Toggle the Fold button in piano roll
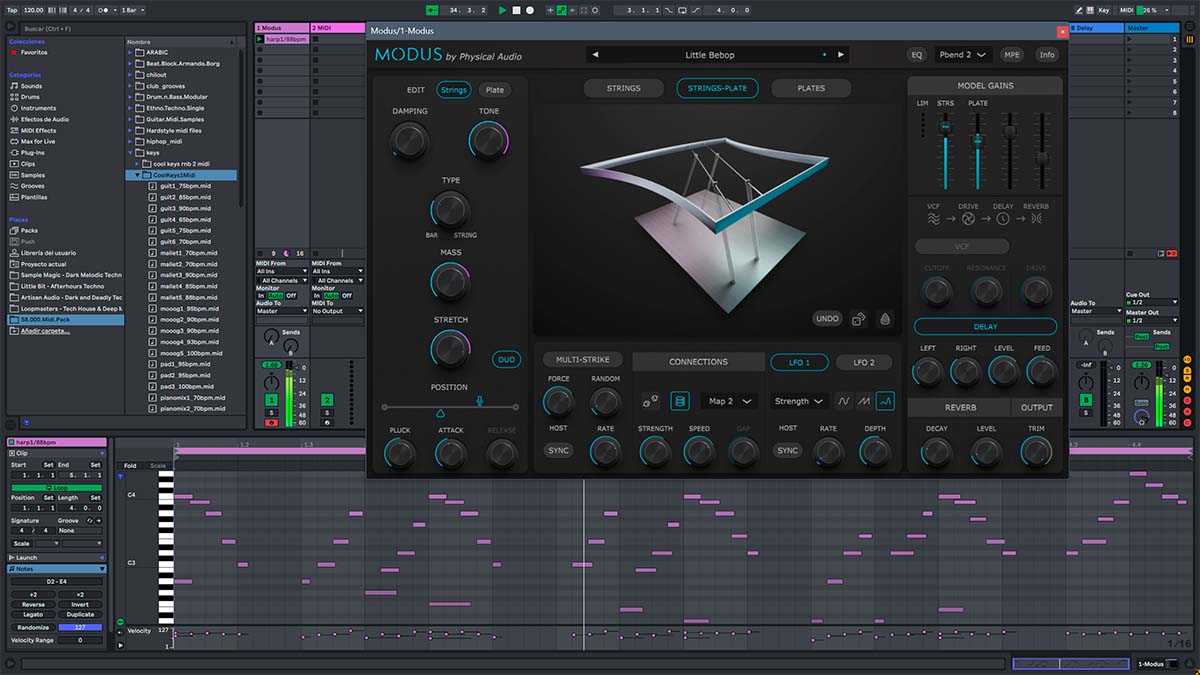Image resolution: width=1200 pixels, height=675 pixels. tap(130, 465)
